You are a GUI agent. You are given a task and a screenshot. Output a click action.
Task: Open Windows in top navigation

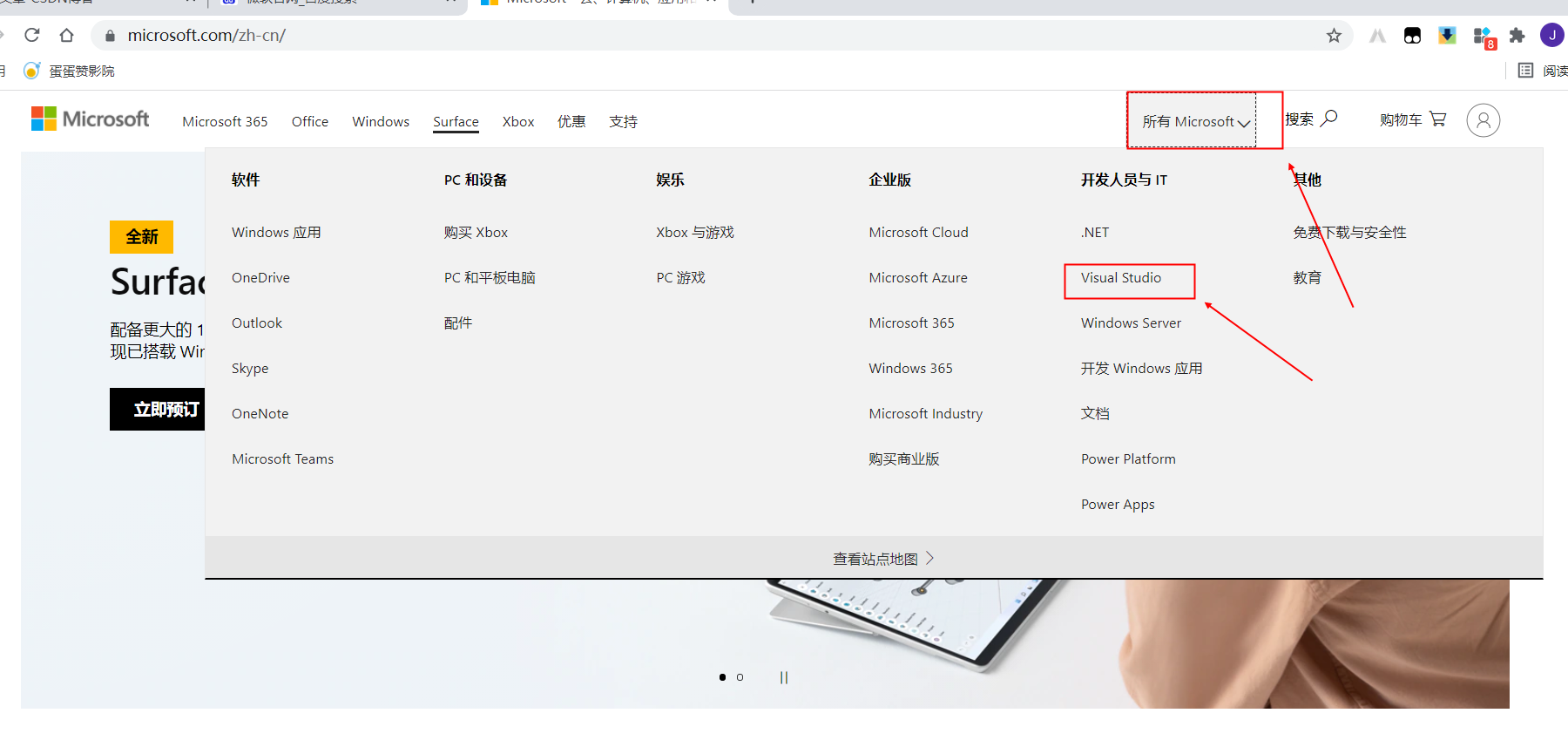[x=381, y=121]
